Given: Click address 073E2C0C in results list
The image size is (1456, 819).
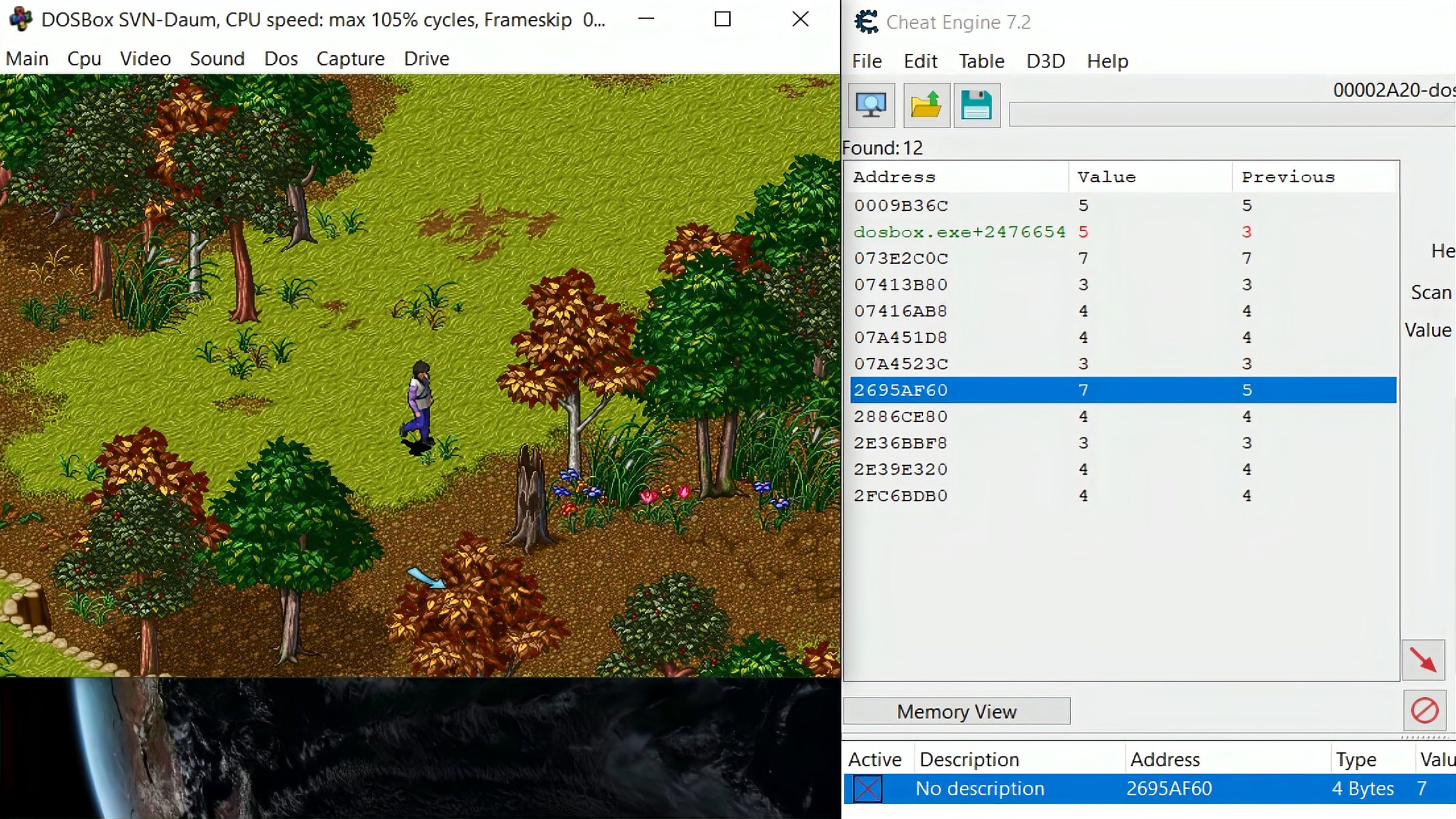Looking at the screenshot, I should [901, 258].
